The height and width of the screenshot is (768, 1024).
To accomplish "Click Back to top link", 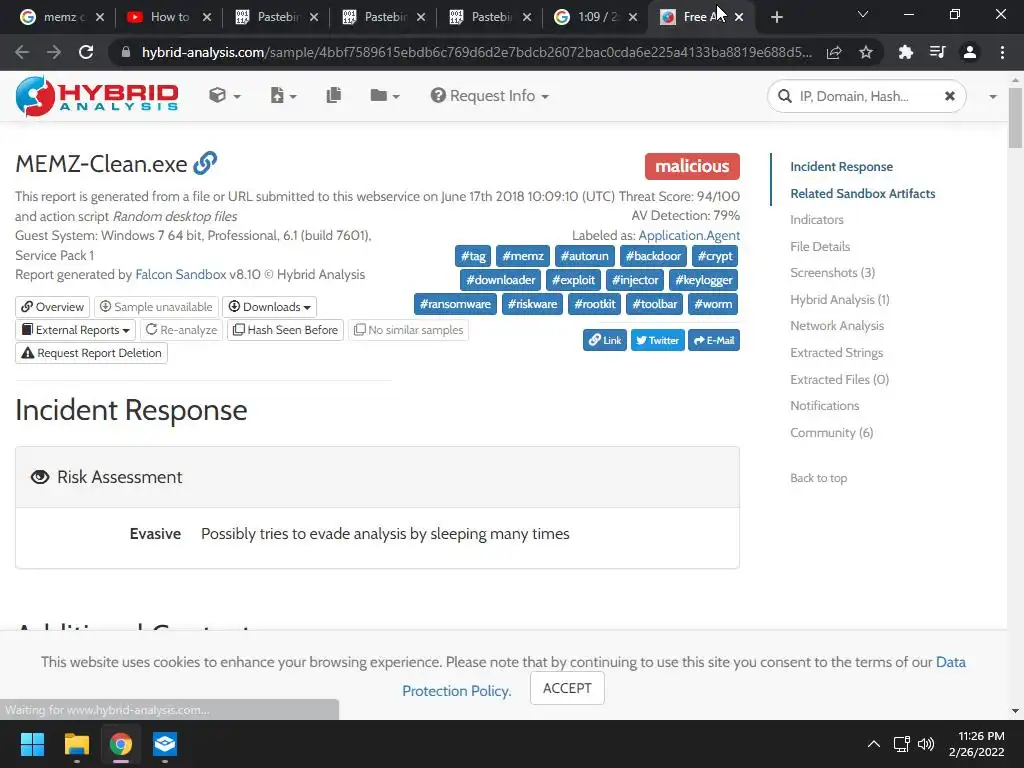I will [x=818, y=478].
